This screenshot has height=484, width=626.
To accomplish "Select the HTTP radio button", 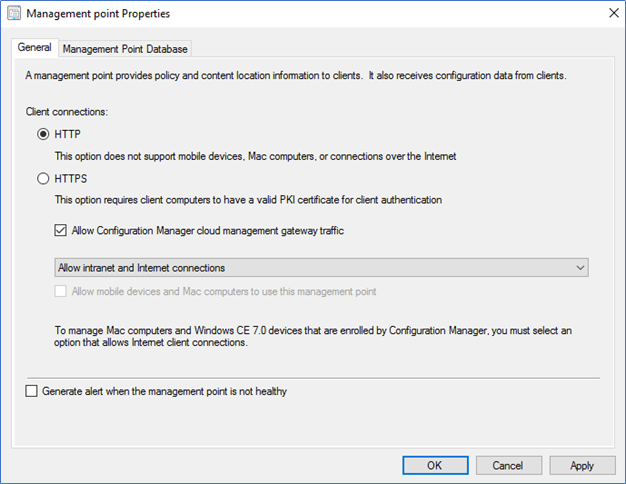I will [x=43, y=134].
